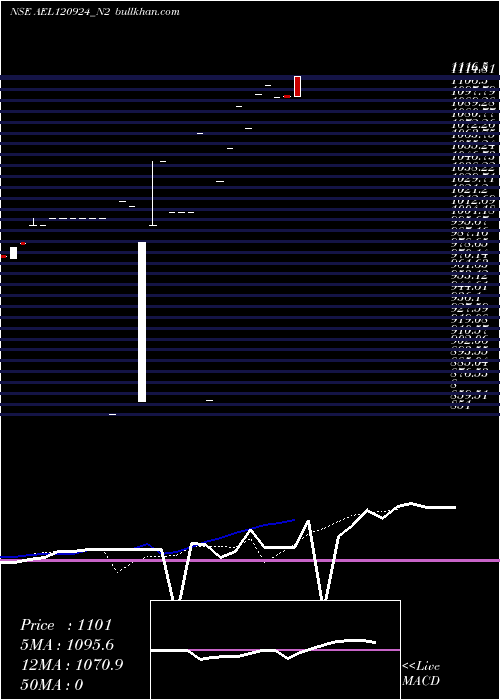The image size is (500, 700).
Task: Select the 50MA : 0 value
Action: coord(52,685)
